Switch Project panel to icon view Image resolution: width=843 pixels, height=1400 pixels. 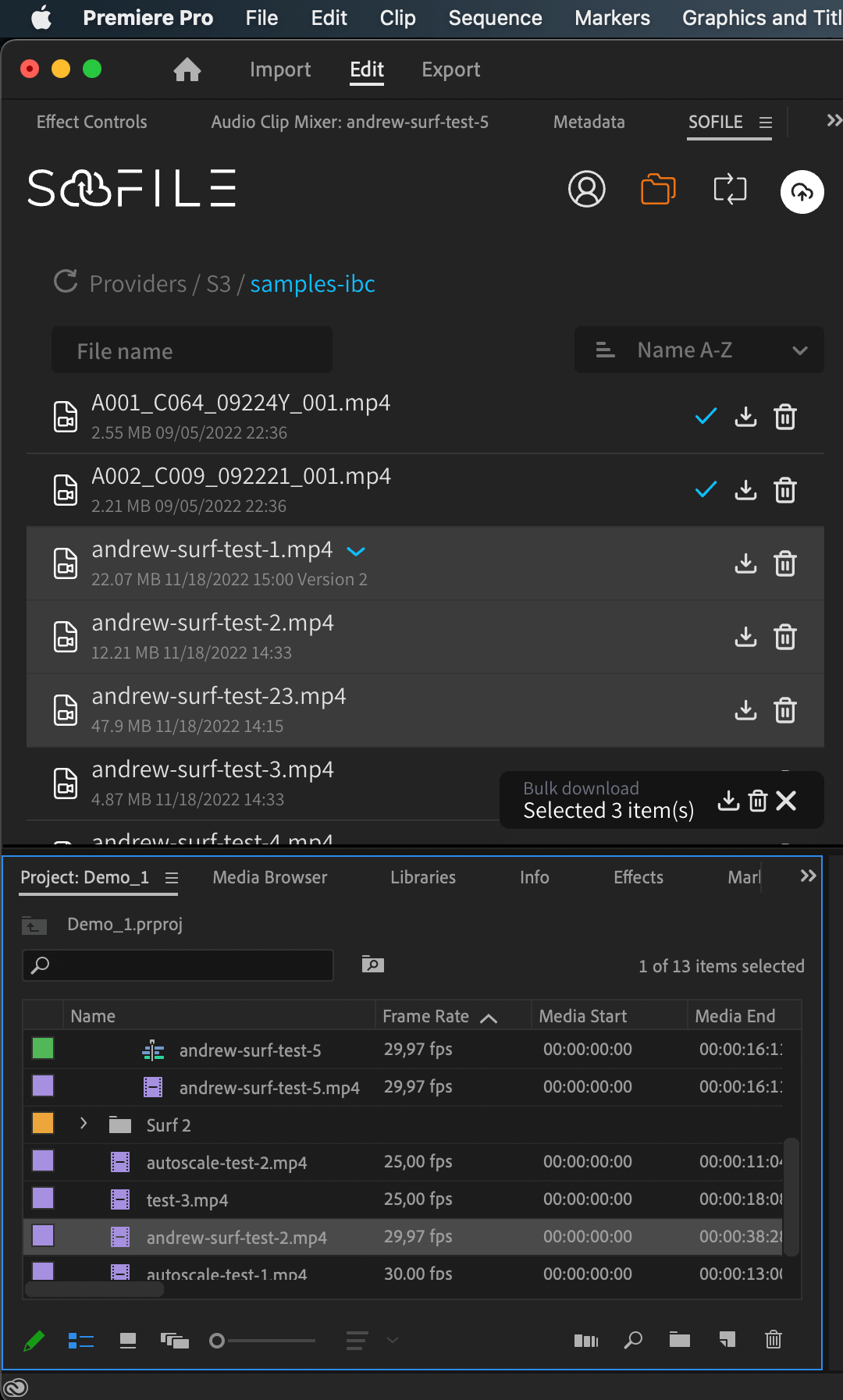[x=128, y=1341]
